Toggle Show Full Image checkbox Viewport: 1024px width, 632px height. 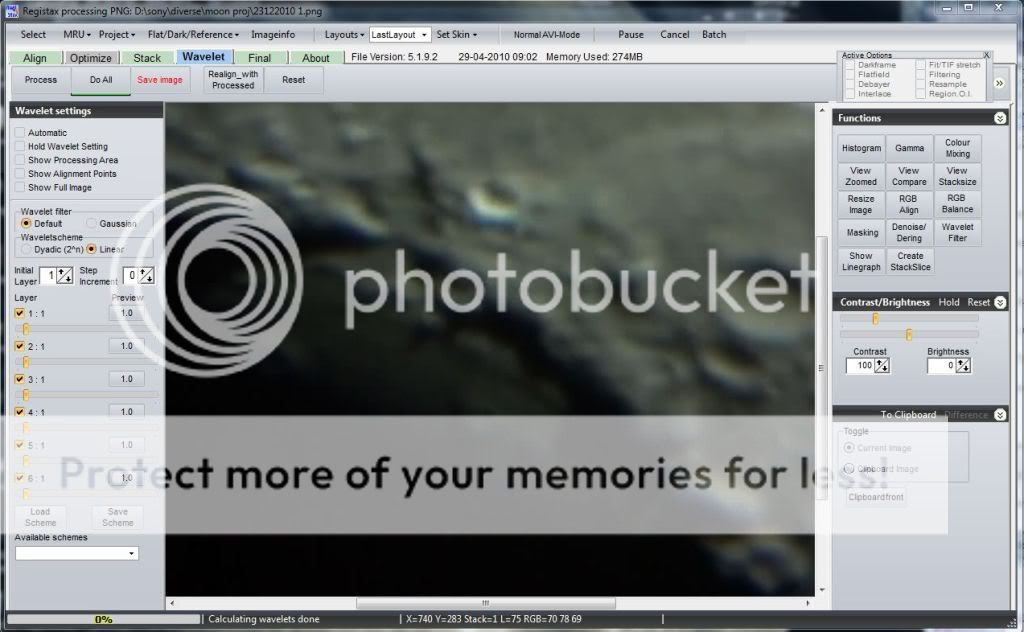coord(20,187)
